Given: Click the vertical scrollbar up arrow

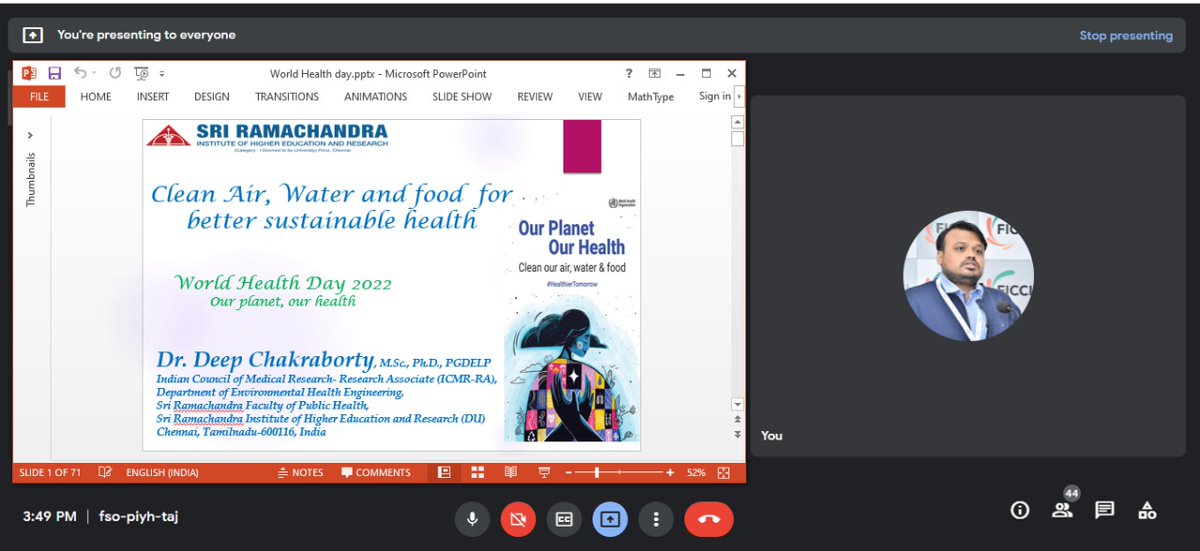Looking at the screenshot, I should pyautogui.click(x=738, y=122).
